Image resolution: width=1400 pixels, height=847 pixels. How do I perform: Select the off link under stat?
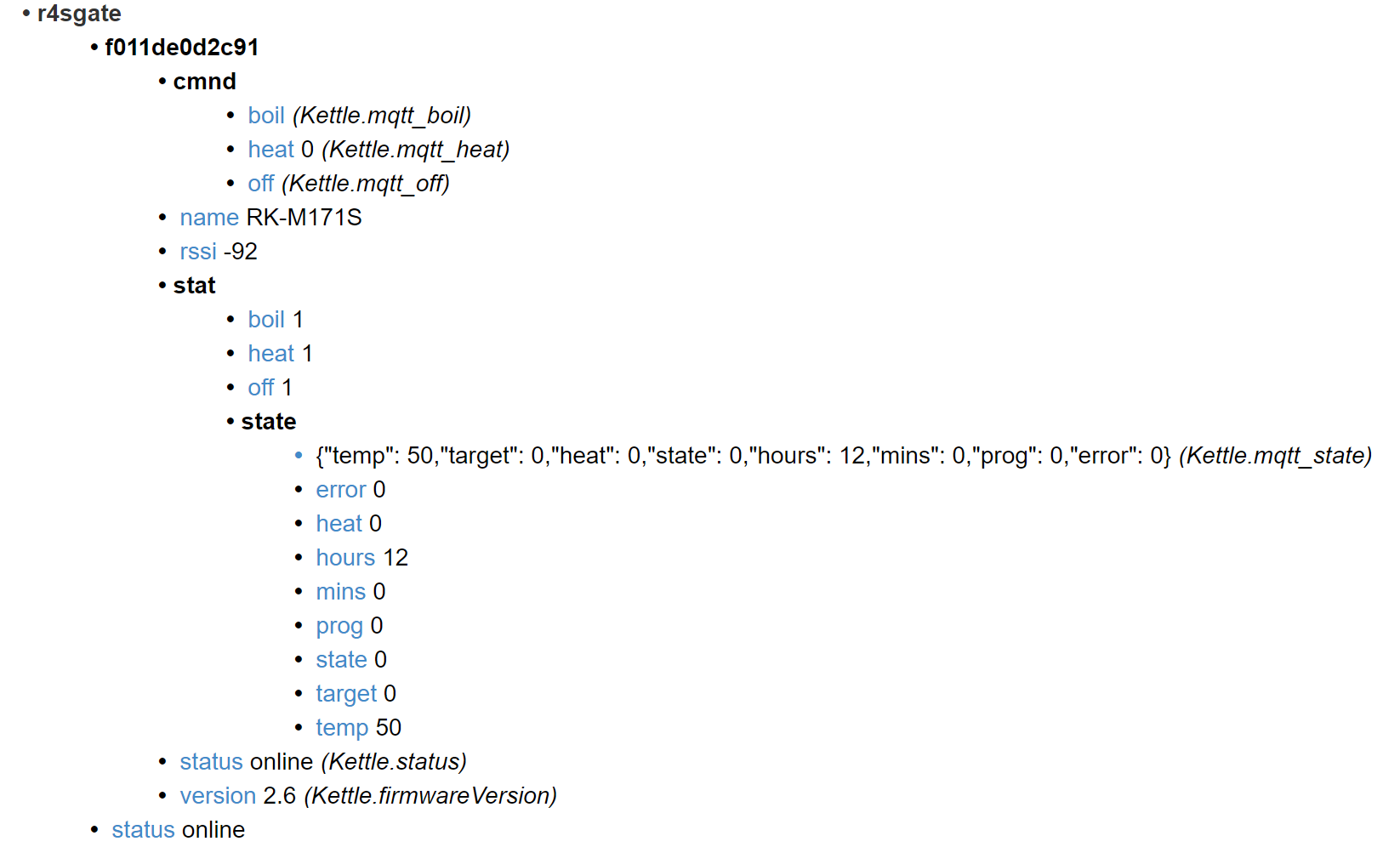coord(260,388)
